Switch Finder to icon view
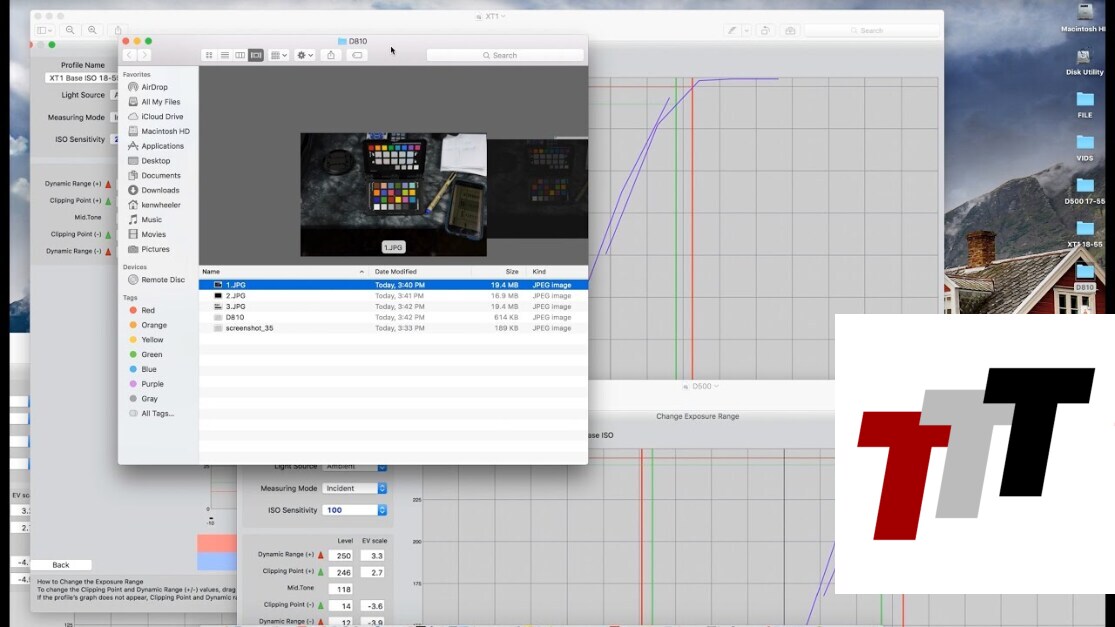 click(209, 55)
